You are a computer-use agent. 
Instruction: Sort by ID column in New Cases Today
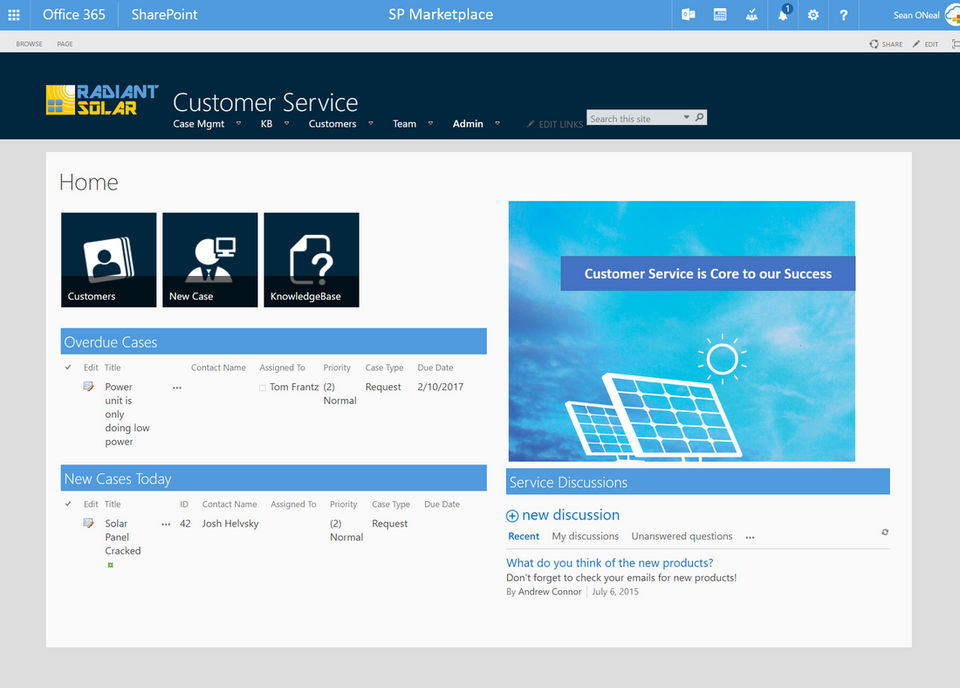pyautogui.click(x=184, y=504)
